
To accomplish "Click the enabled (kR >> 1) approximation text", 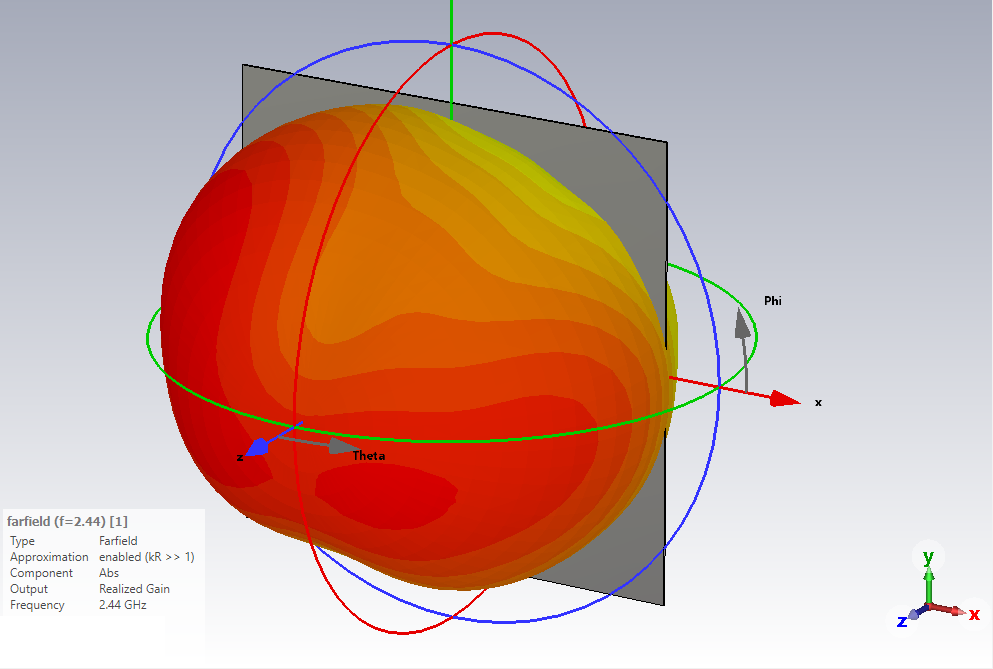I will click(146, 557).
